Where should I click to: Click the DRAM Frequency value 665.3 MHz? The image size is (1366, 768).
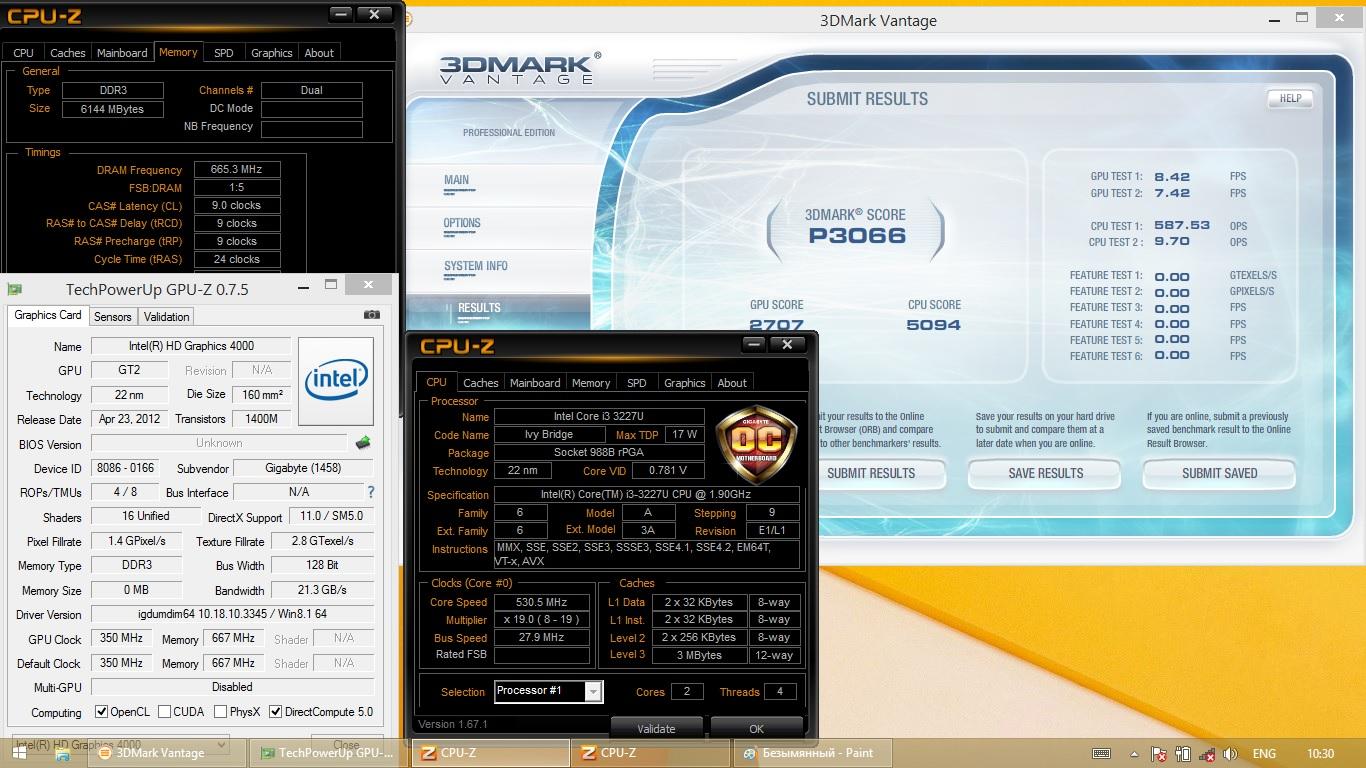click(x=237, y=170)
